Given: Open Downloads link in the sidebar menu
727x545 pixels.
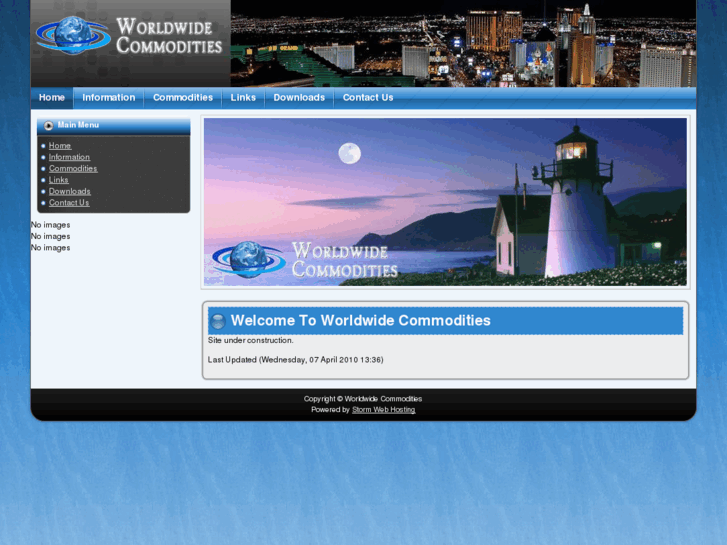Looking at the screenshot, I should pos(70,191).
